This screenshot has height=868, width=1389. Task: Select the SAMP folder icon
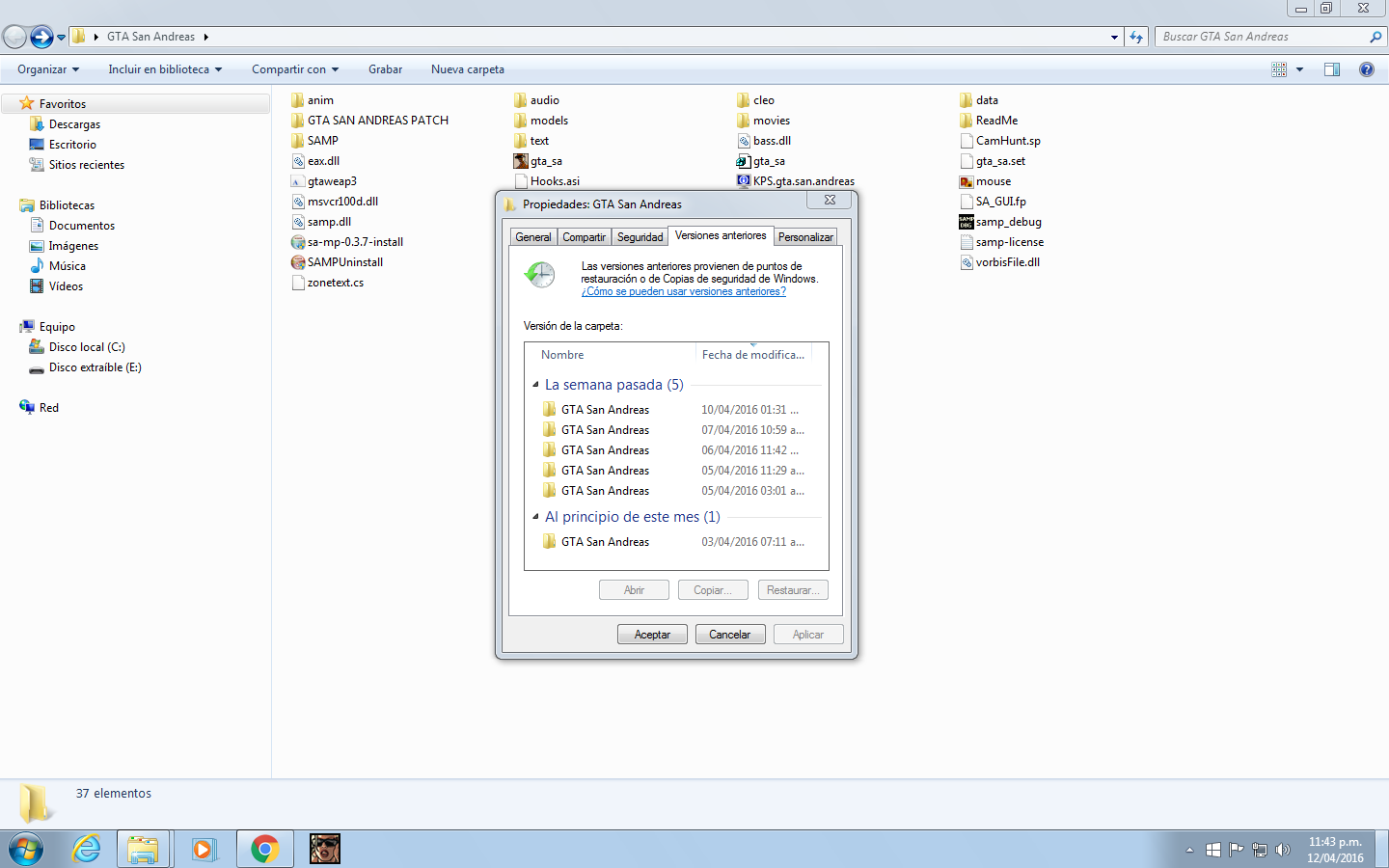[x=298, y=141]
